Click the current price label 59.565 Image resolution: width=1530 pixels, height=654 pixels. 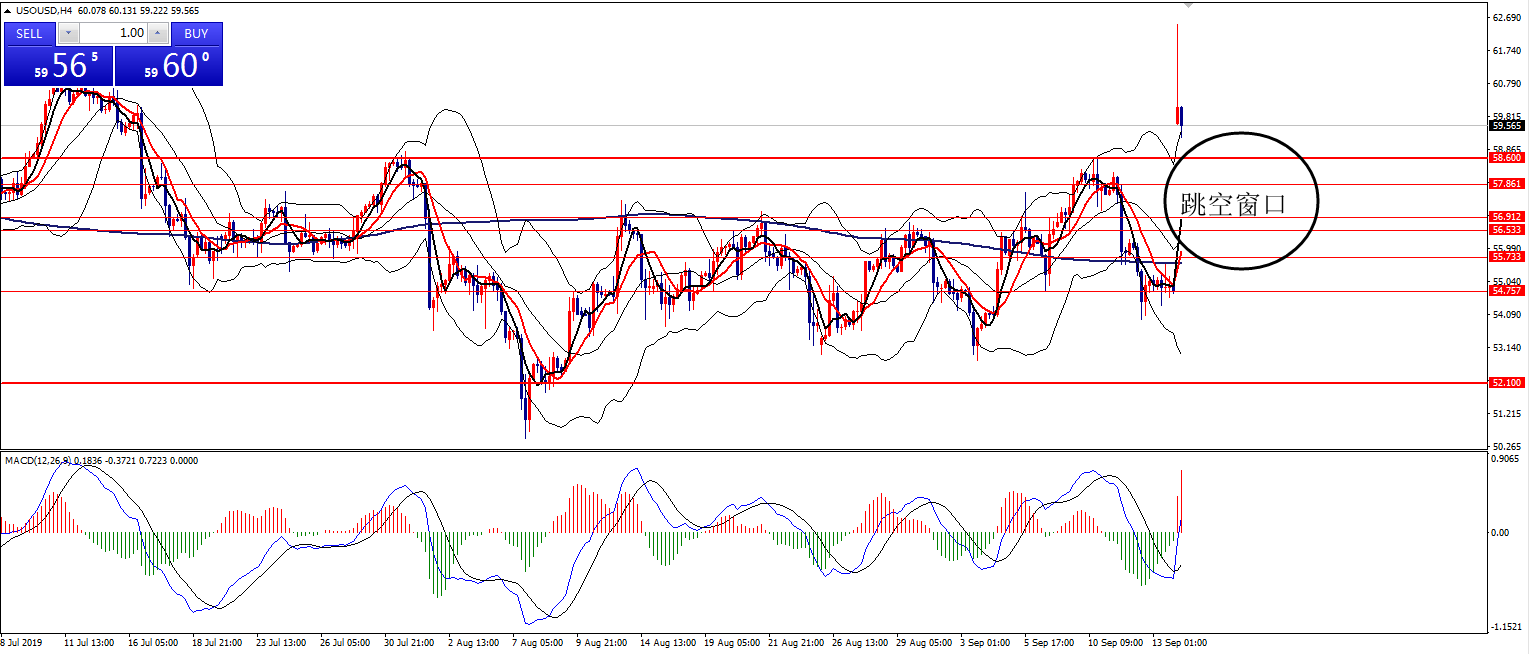point(1507,126)
